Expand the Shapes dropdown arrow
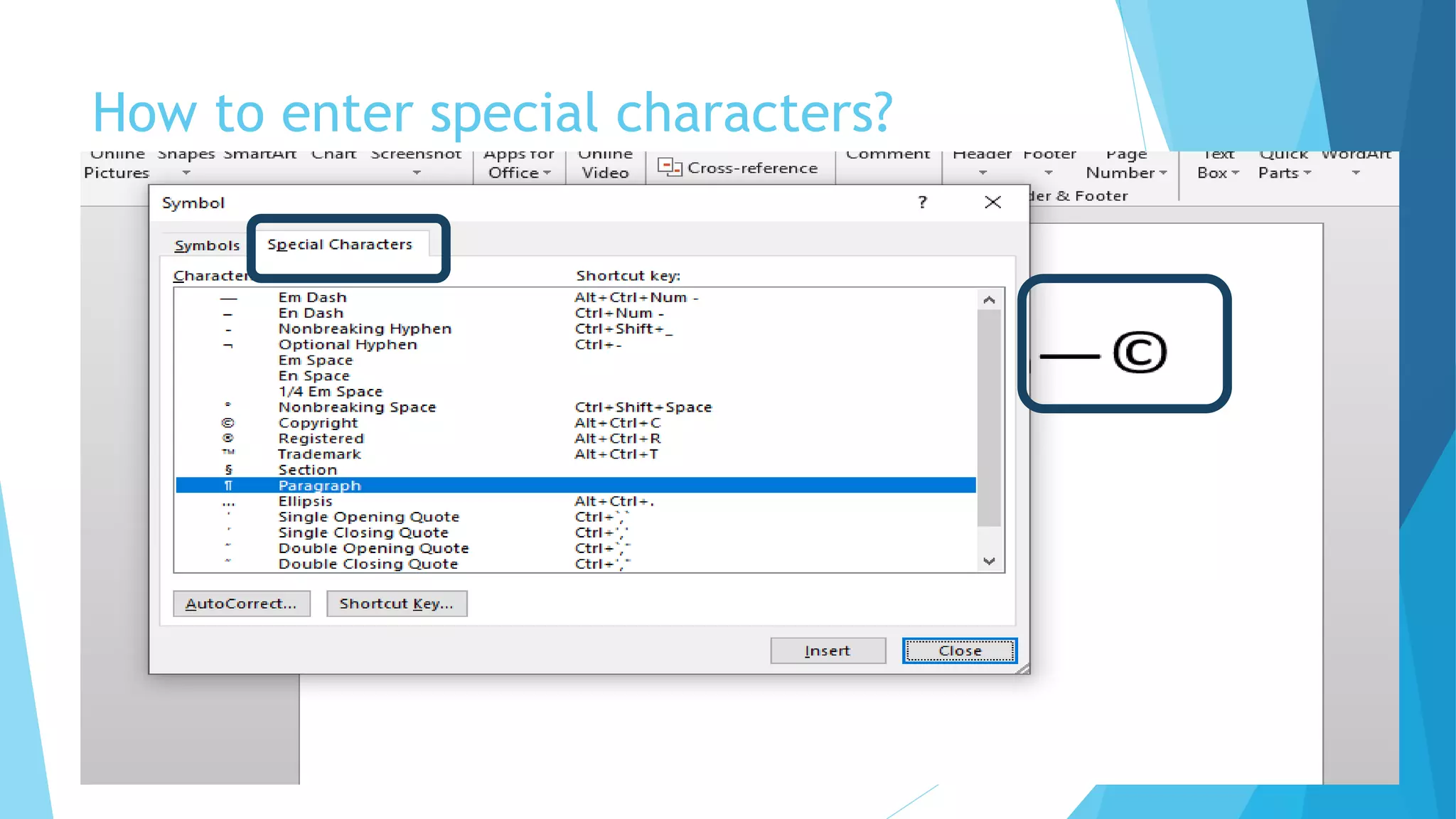 (x=186, y=173)
